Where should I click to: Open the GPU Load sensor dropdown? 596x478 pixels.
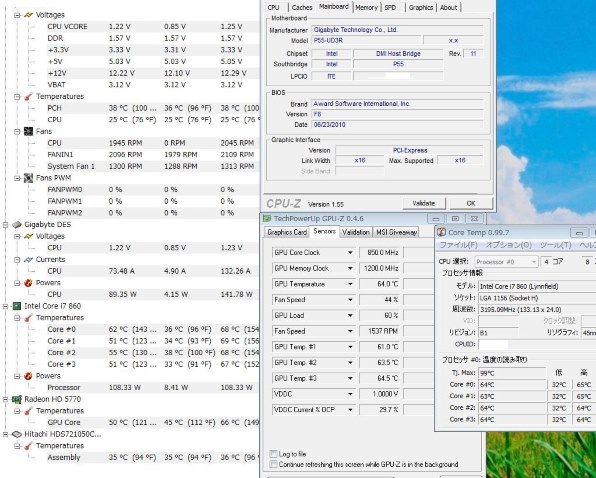pos(350,315)
